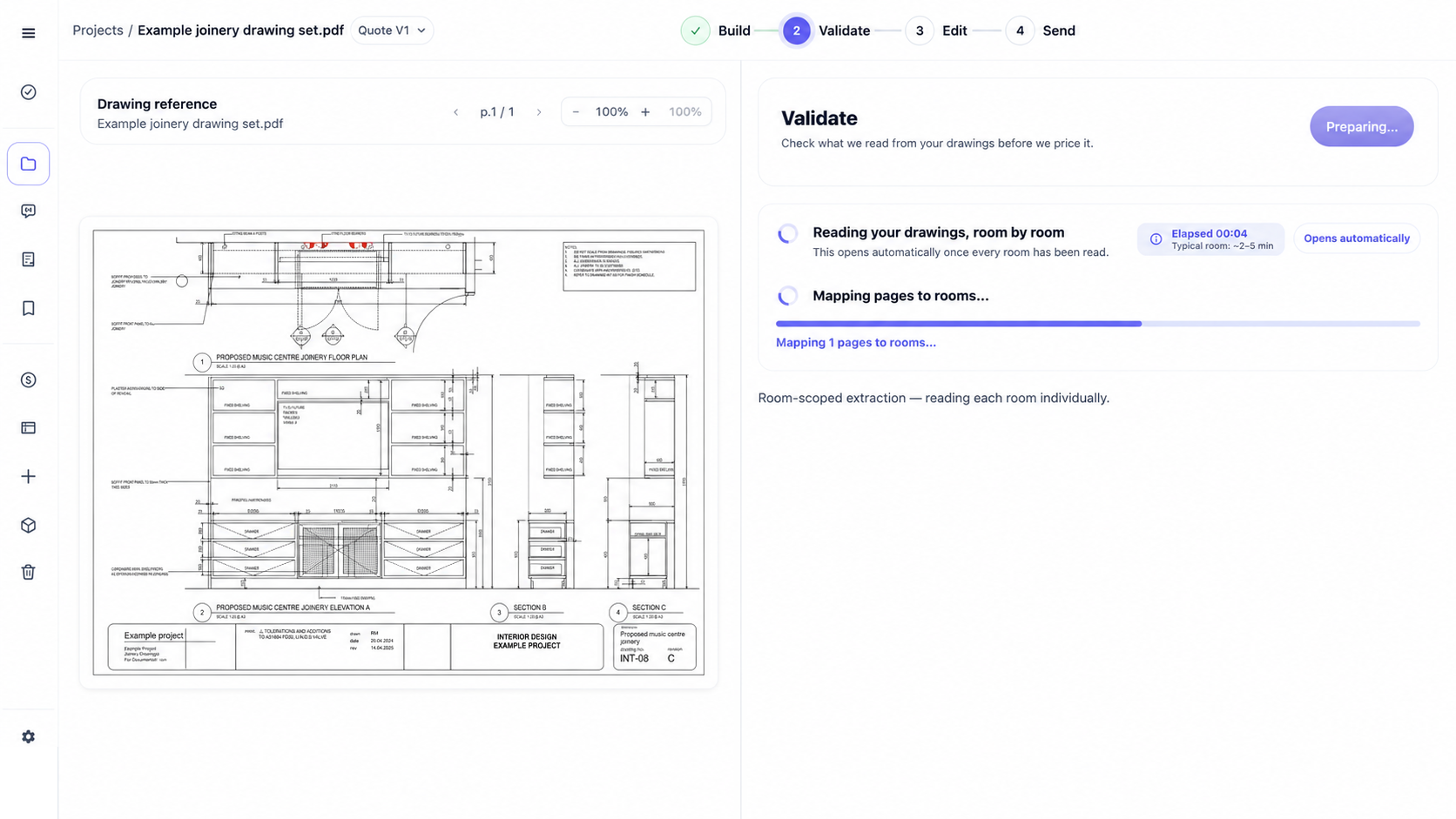Open the table layout sidebar icon

(x=29, y=427)
